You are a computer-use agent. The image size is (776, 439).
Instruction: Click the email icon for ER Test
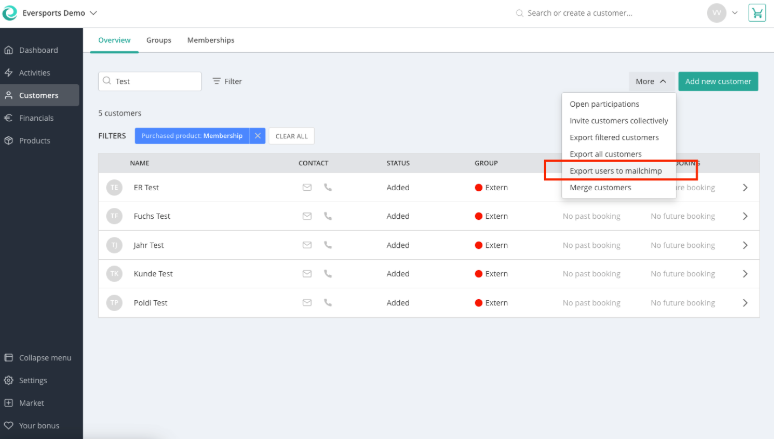307,188
